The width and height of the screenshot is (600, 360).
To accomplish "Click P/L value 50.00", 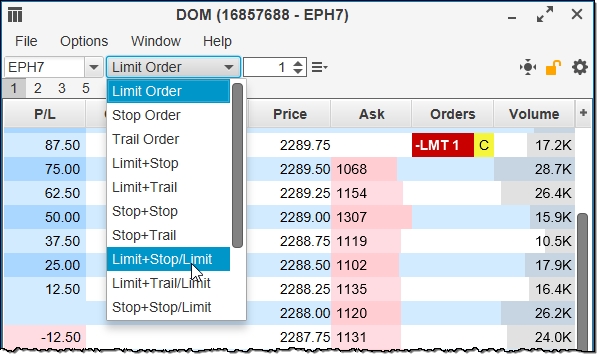I will tap(62, 217).
